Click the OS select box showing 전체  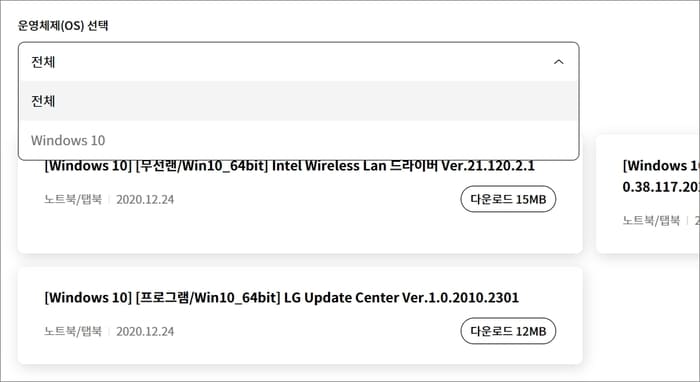click(299, 62)
